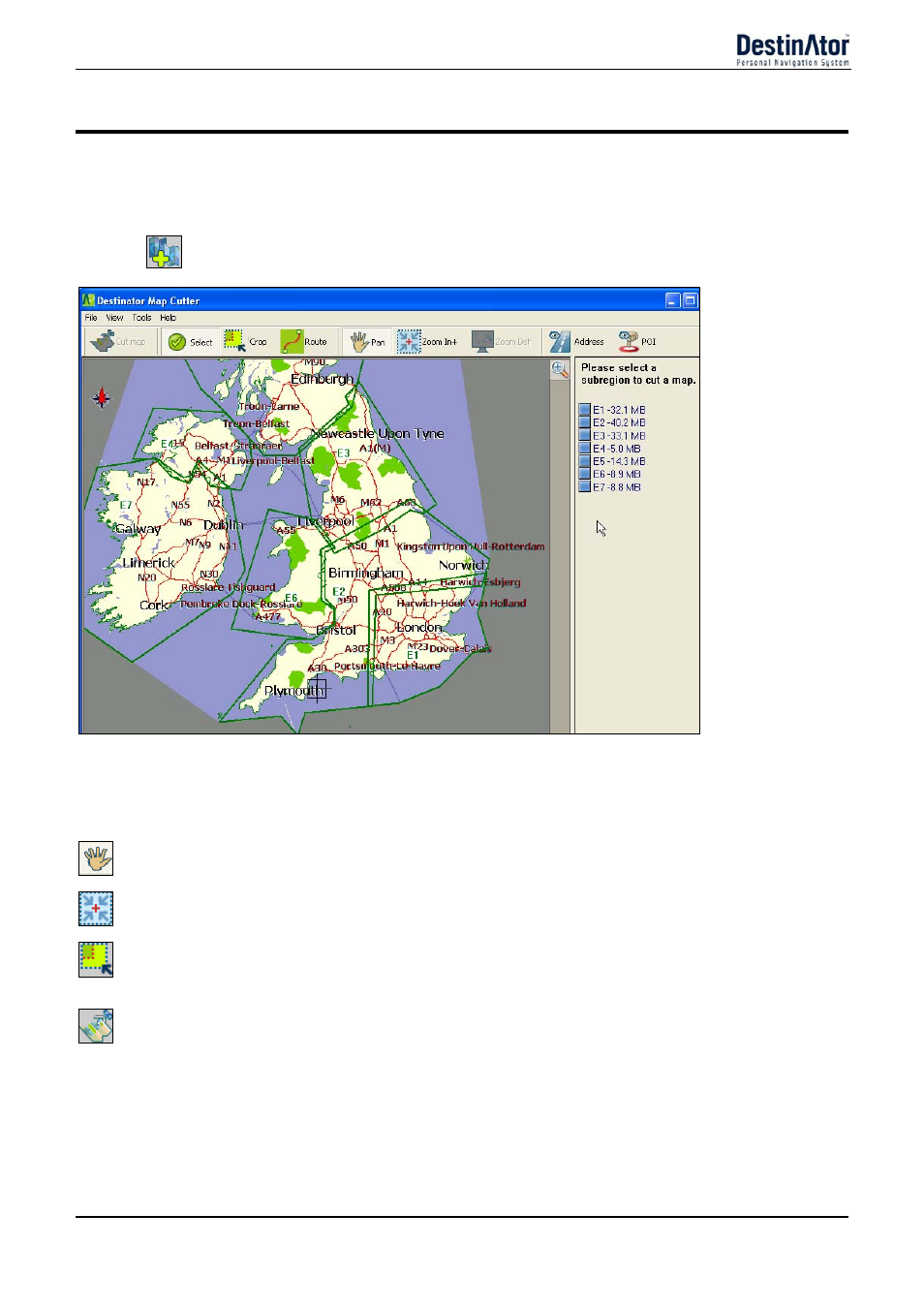Click the Birmingham label on the map
The height and width of the screenshot is (1308, 924).
pyautogui.click(x=365, y=573)
